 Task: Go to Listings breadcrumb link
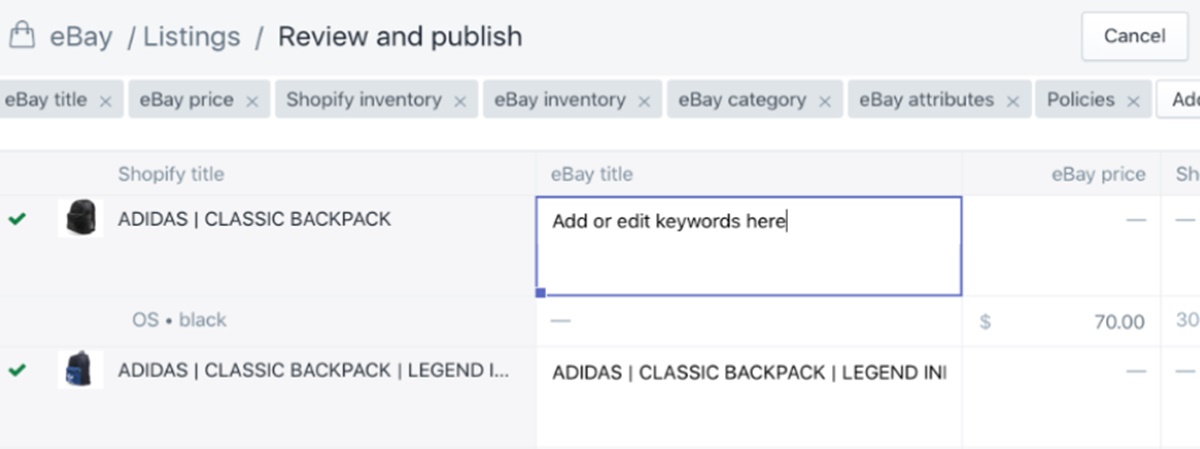[192, 37]
